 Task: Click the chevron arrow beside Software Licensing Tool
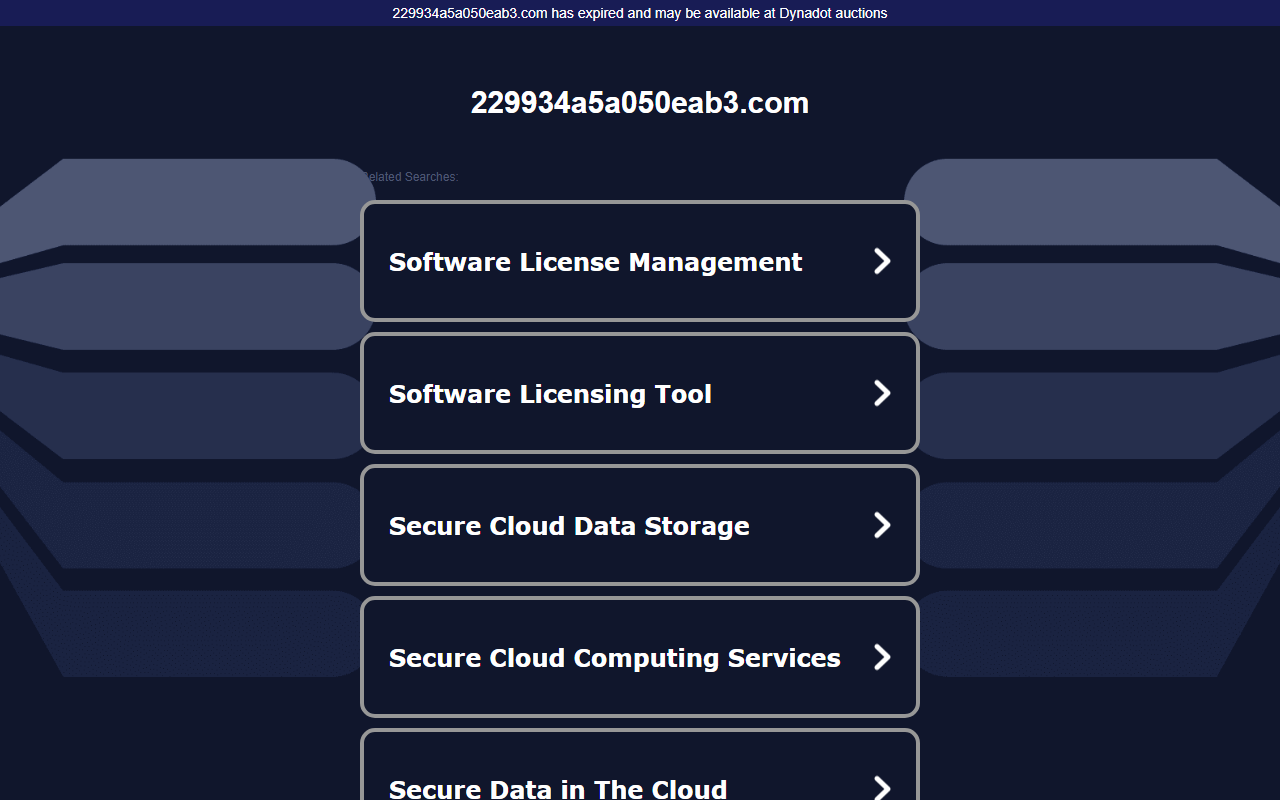882,393
